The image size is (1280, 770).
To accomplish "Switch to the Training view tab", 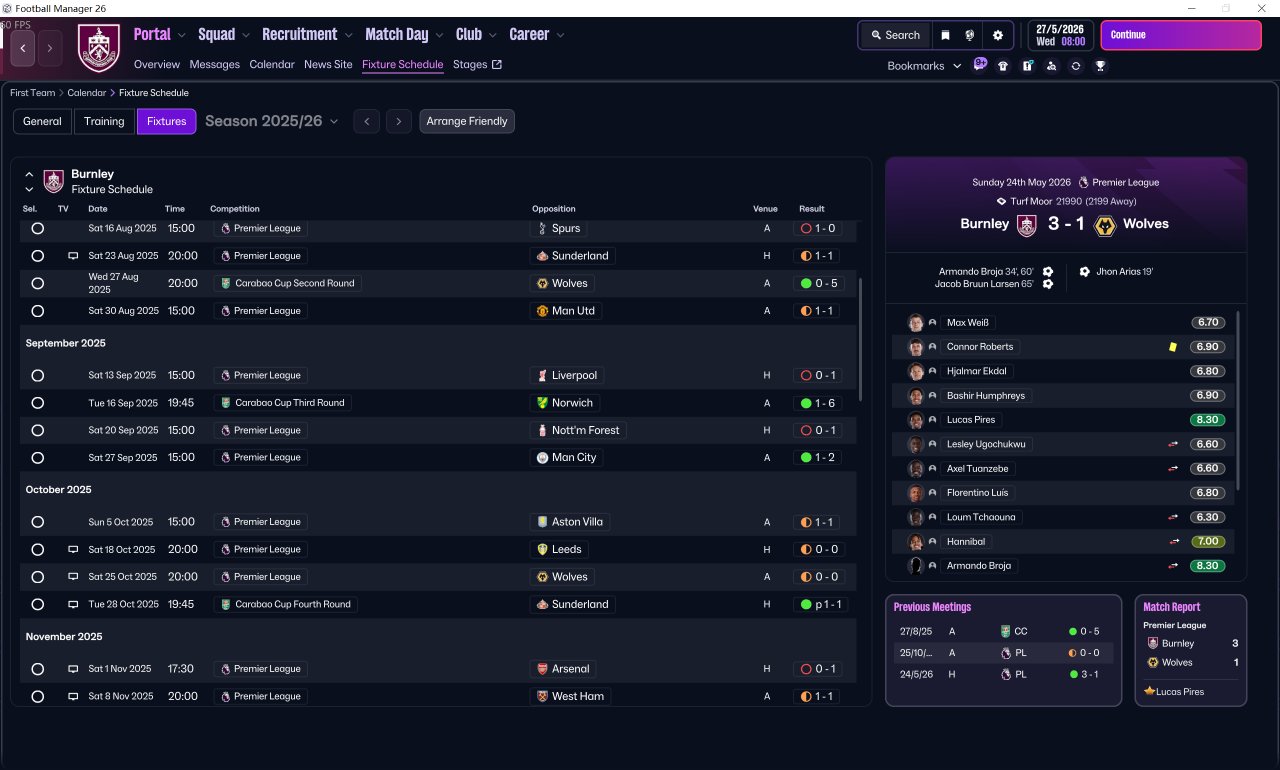I will [x=104, y=122].
